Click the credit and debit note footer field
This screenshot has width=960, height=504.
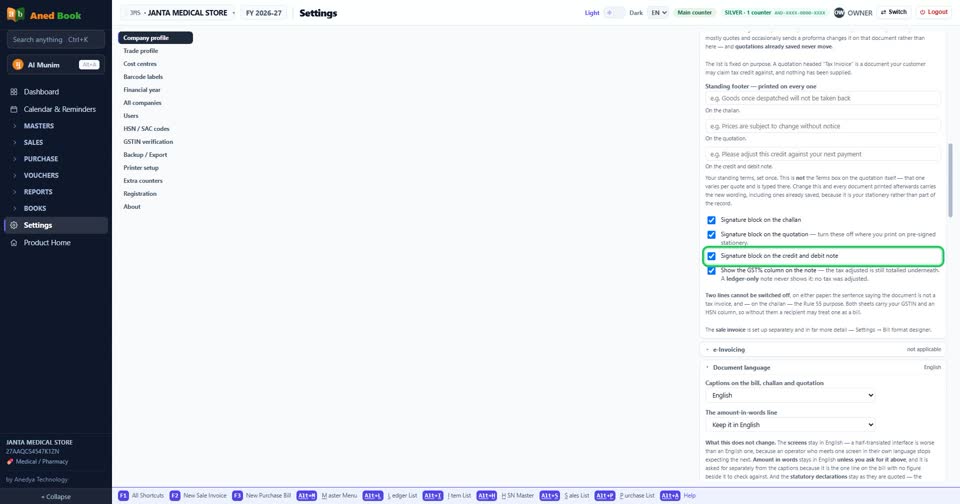(822, 154)
